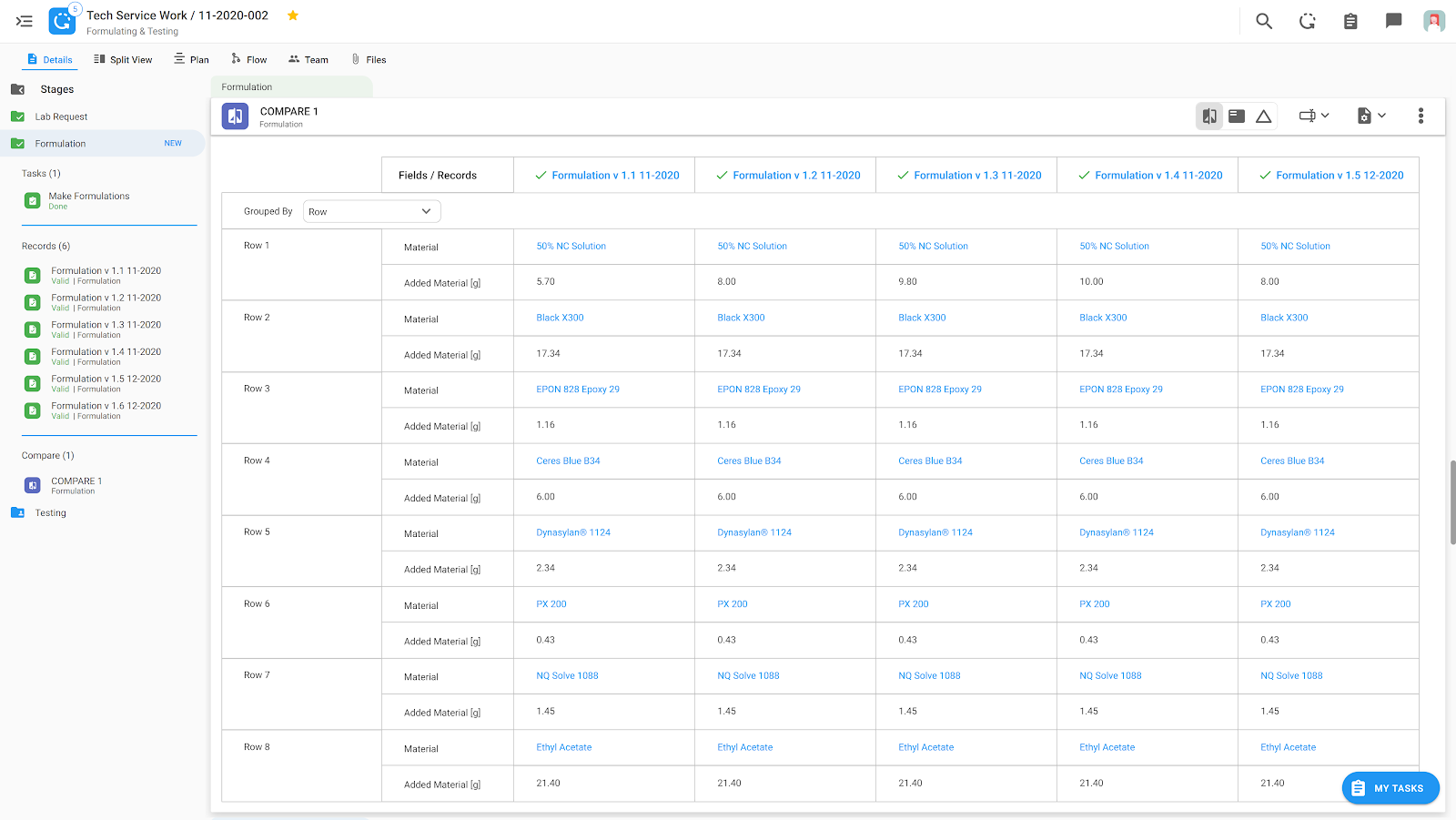Open NQ Solve 1088 under Formulation v 1.2
The height and width of the screenshot is (820, 1456).
tap(748, 676)
